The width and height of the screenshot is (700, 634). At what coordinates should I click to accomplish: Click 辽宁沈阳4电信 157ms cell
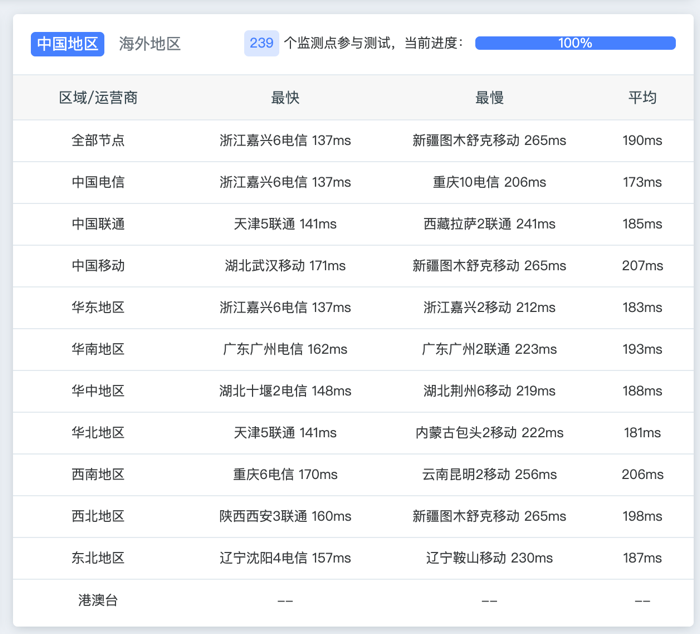coord(285,558)
